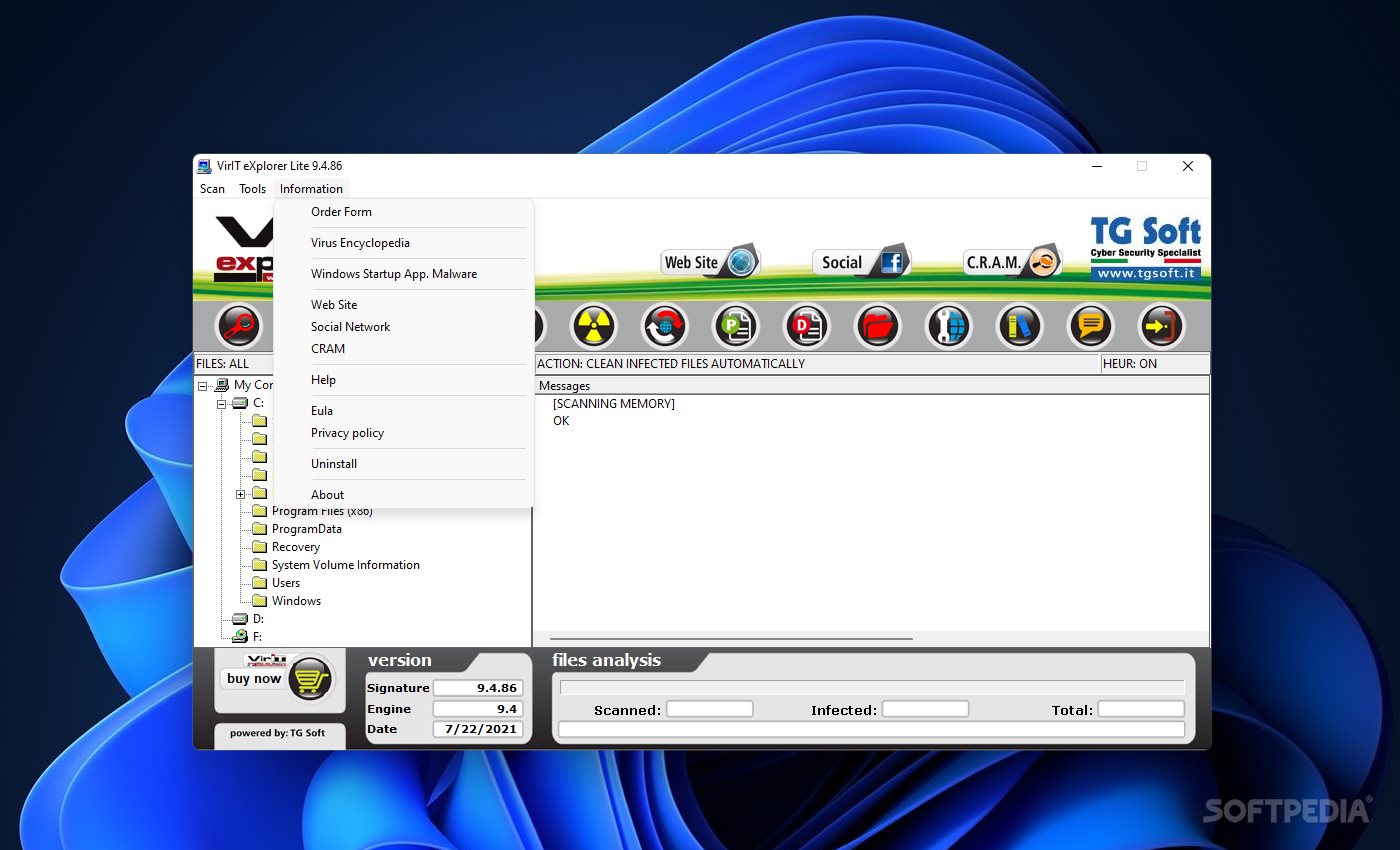Click the red folder toolbar icon
The width and height of the screenshot is (1400, 850).
(878, 326)
